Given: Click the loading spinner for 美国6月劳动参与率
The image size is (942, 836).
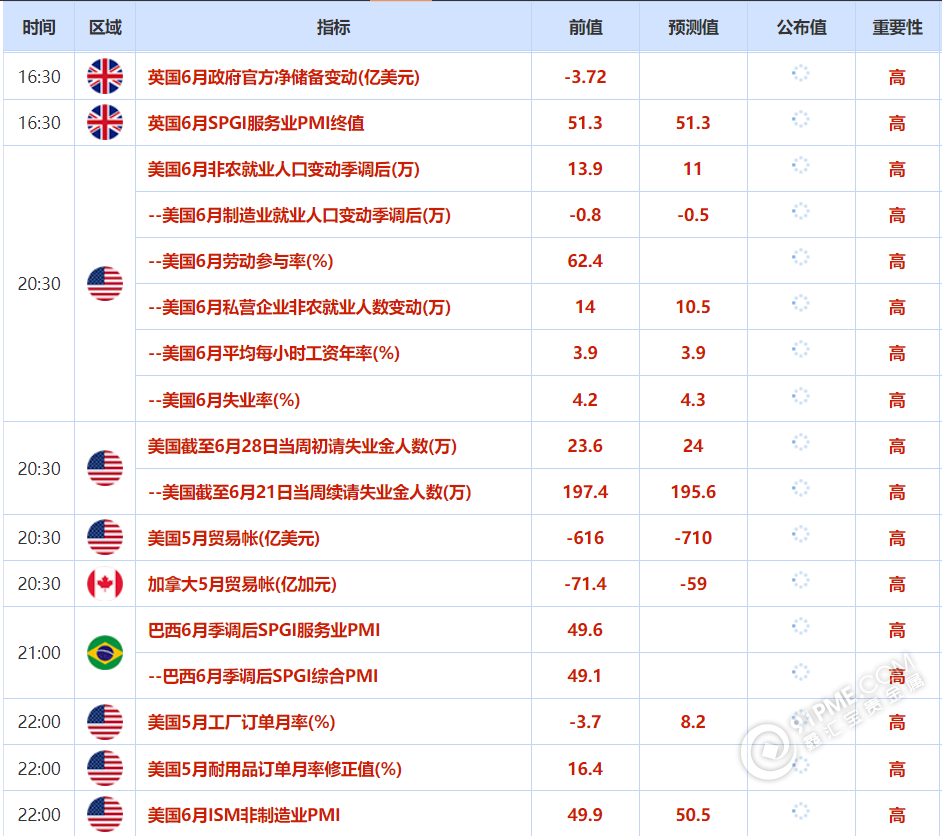Looking at the screenshot, I should point(801,258).
